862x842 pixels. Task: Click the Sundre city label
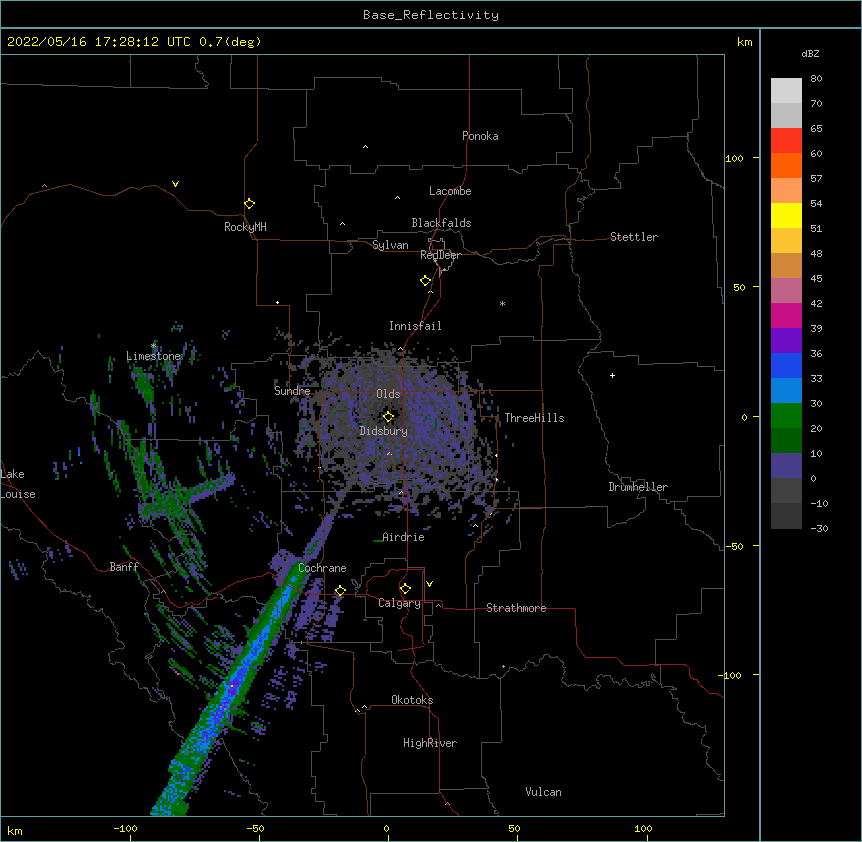(292, 391)
